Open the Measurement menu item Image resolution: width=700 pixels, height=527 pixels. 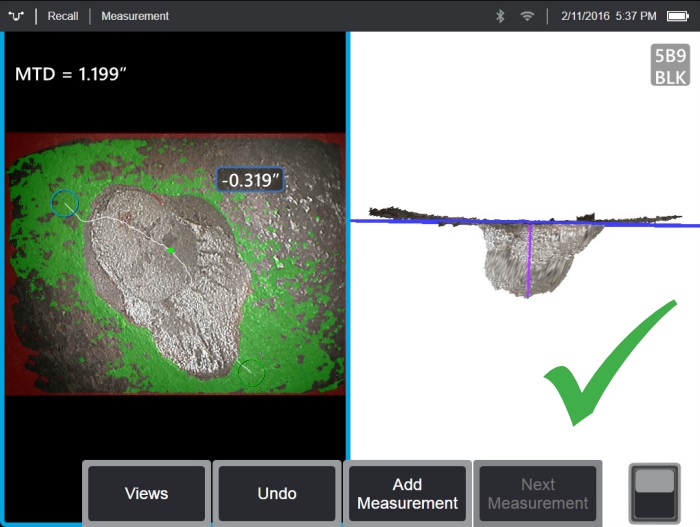click(x=135, y=16)
